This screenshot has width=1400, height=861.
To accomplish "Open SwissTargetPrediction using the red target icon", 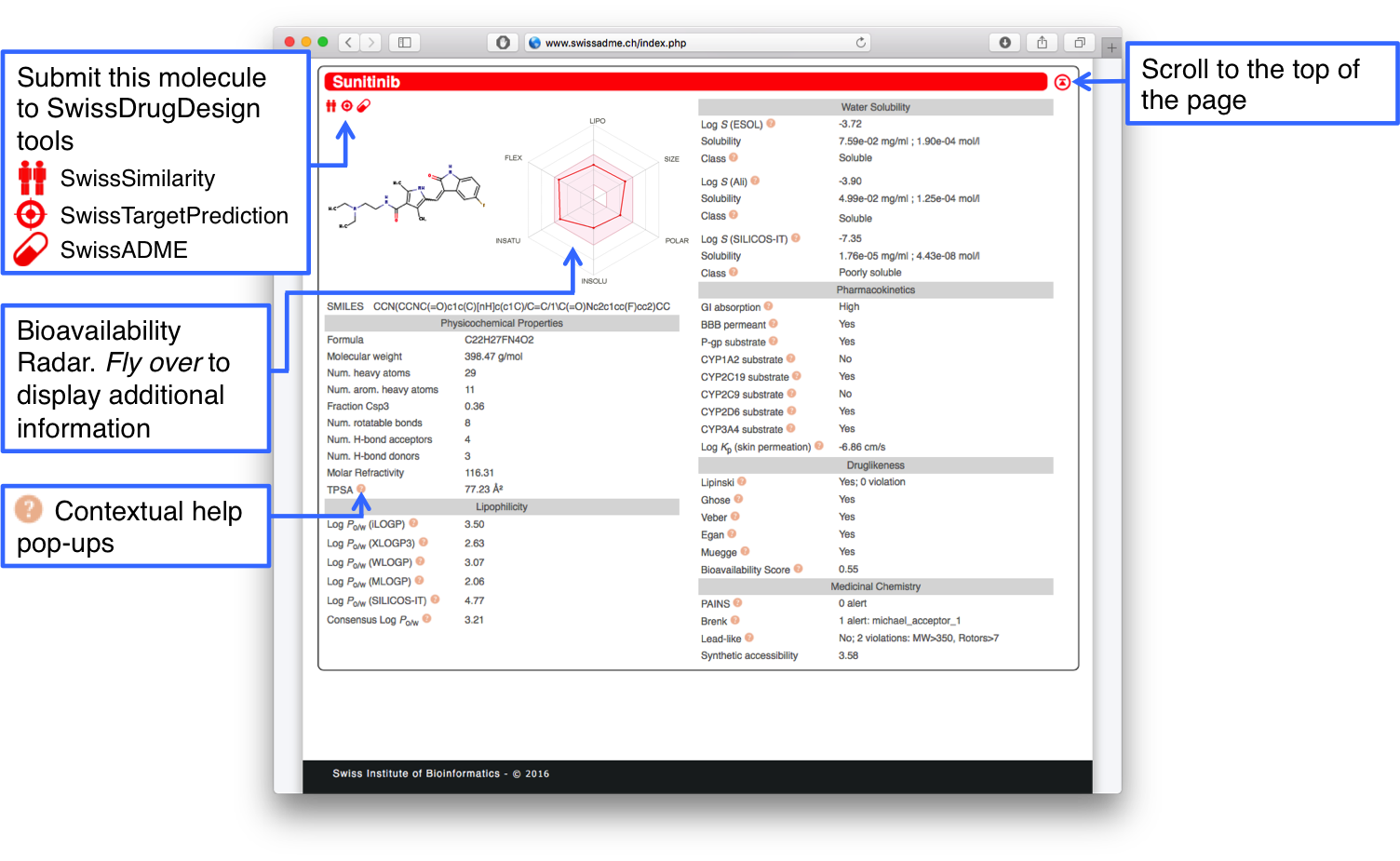I will (347, 106).
